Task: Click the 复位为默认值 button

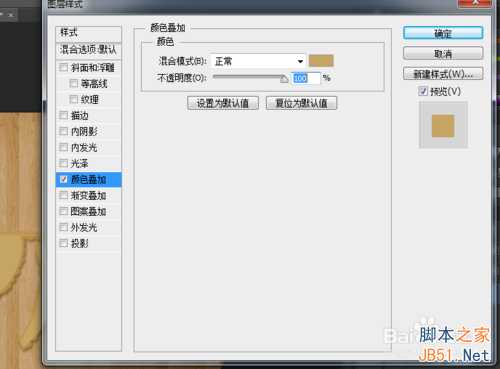Action: point(301,103)
